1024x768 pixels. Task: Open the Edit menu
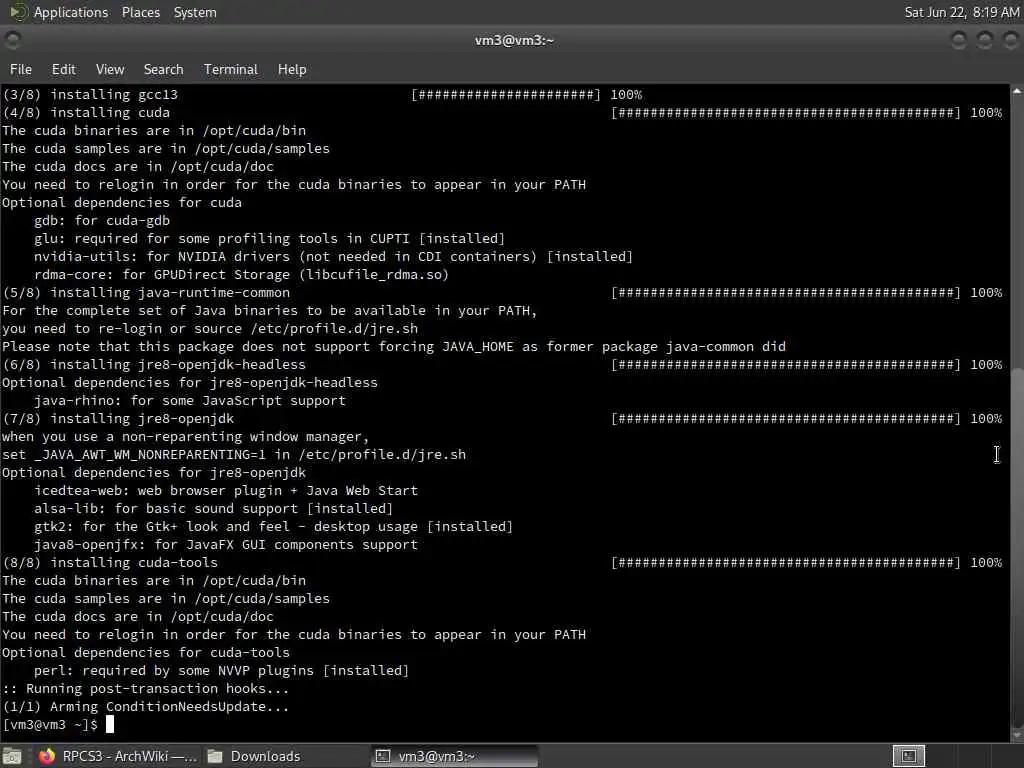click(x=63, y=69)
